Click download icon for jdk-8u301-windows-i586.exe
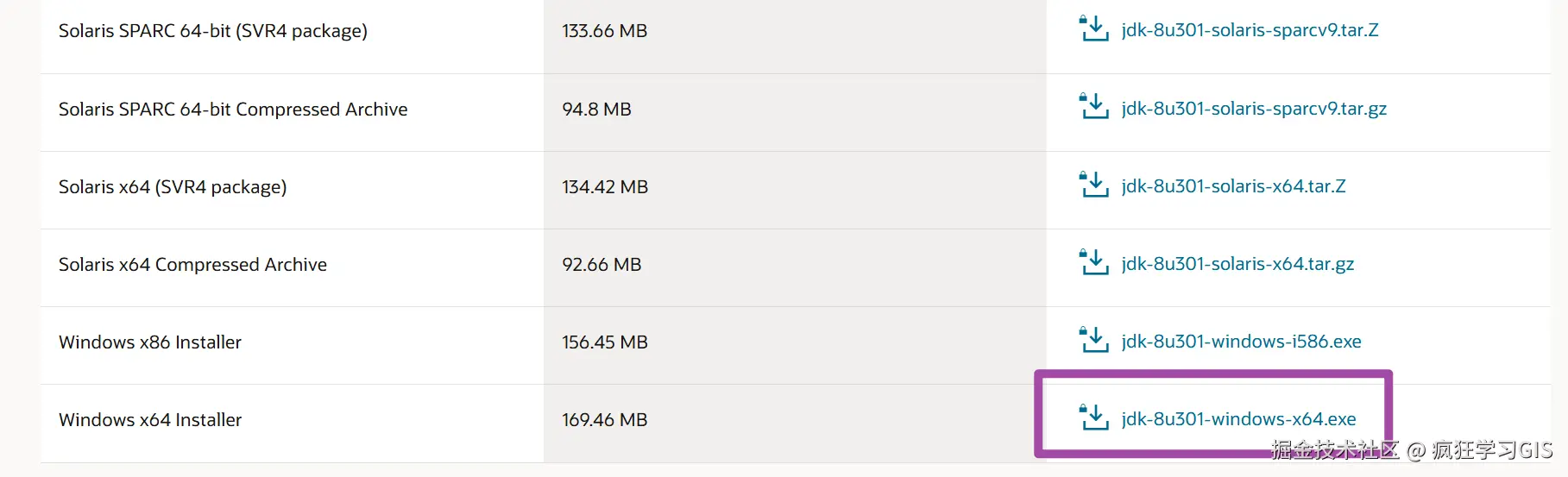 [1094, 340]
